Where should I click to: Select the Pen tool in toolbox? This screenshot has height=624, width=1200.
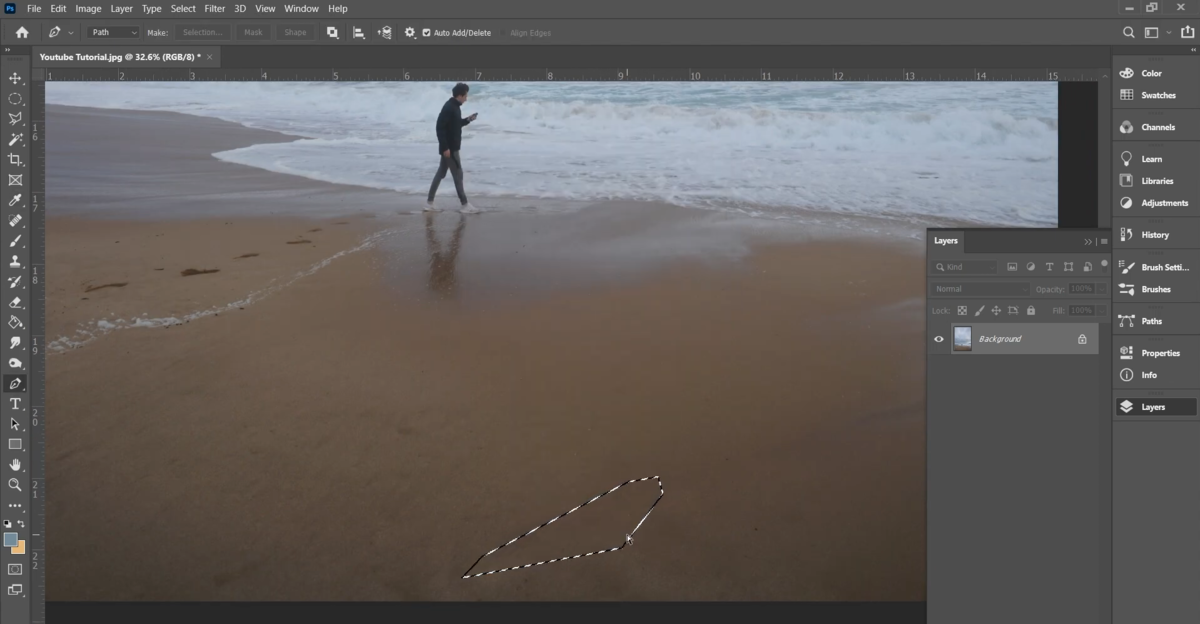click(x=15, y=383)
